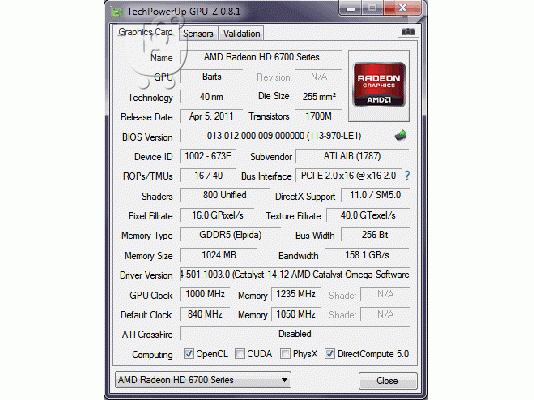Click the GPU Clock value 1000 MHz
Image resolution: width=534 pixels, height=400 pixels.
205,294
